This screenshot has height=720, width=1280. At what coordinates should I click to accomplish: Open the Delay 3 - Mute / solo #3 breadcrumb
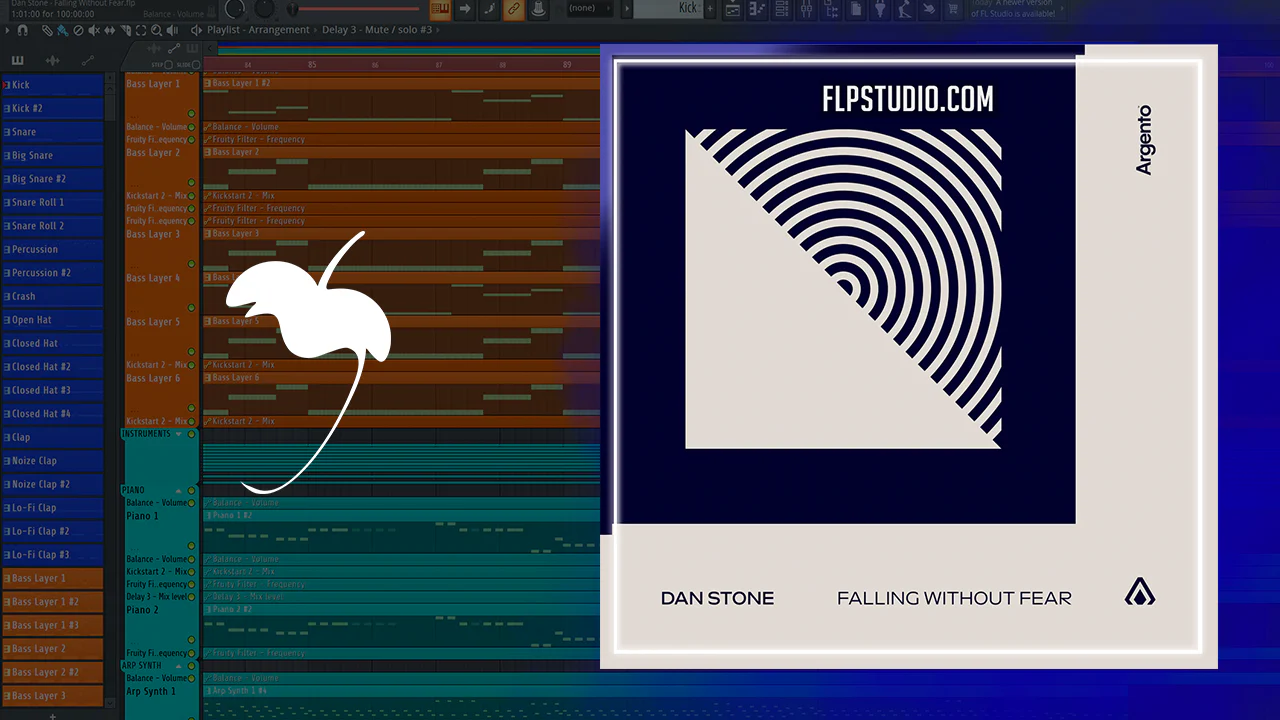(377, 30)
